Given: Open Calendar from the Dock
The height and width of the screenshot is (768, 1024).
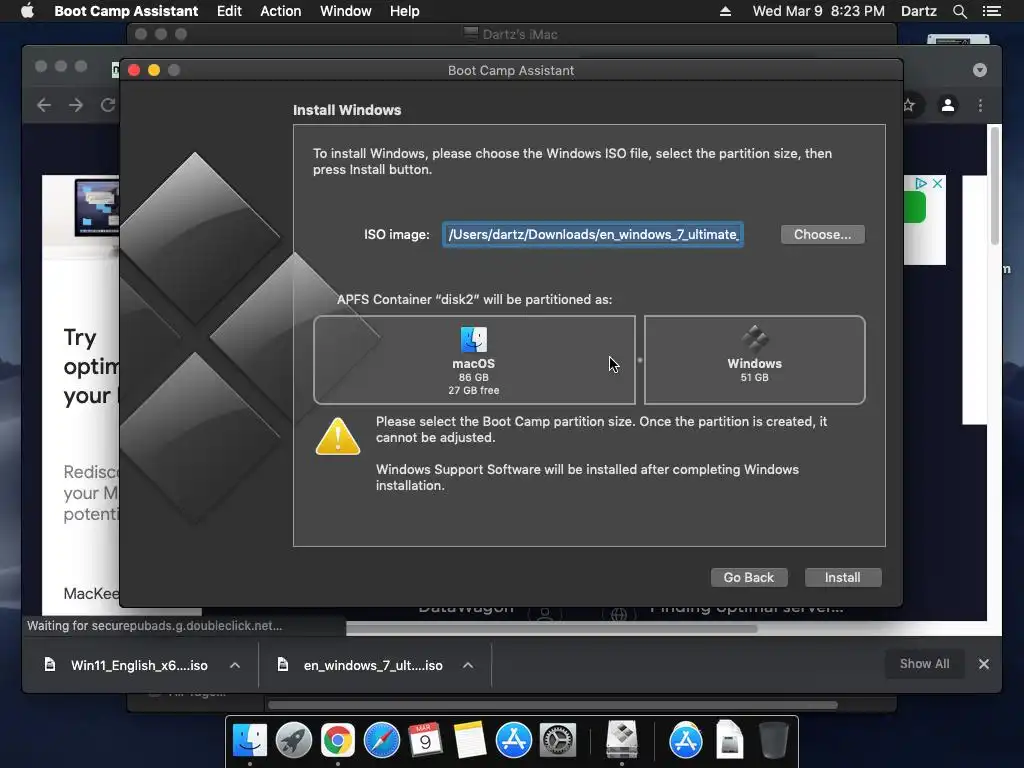Looking at the screenshot, I should coord(425,741).
